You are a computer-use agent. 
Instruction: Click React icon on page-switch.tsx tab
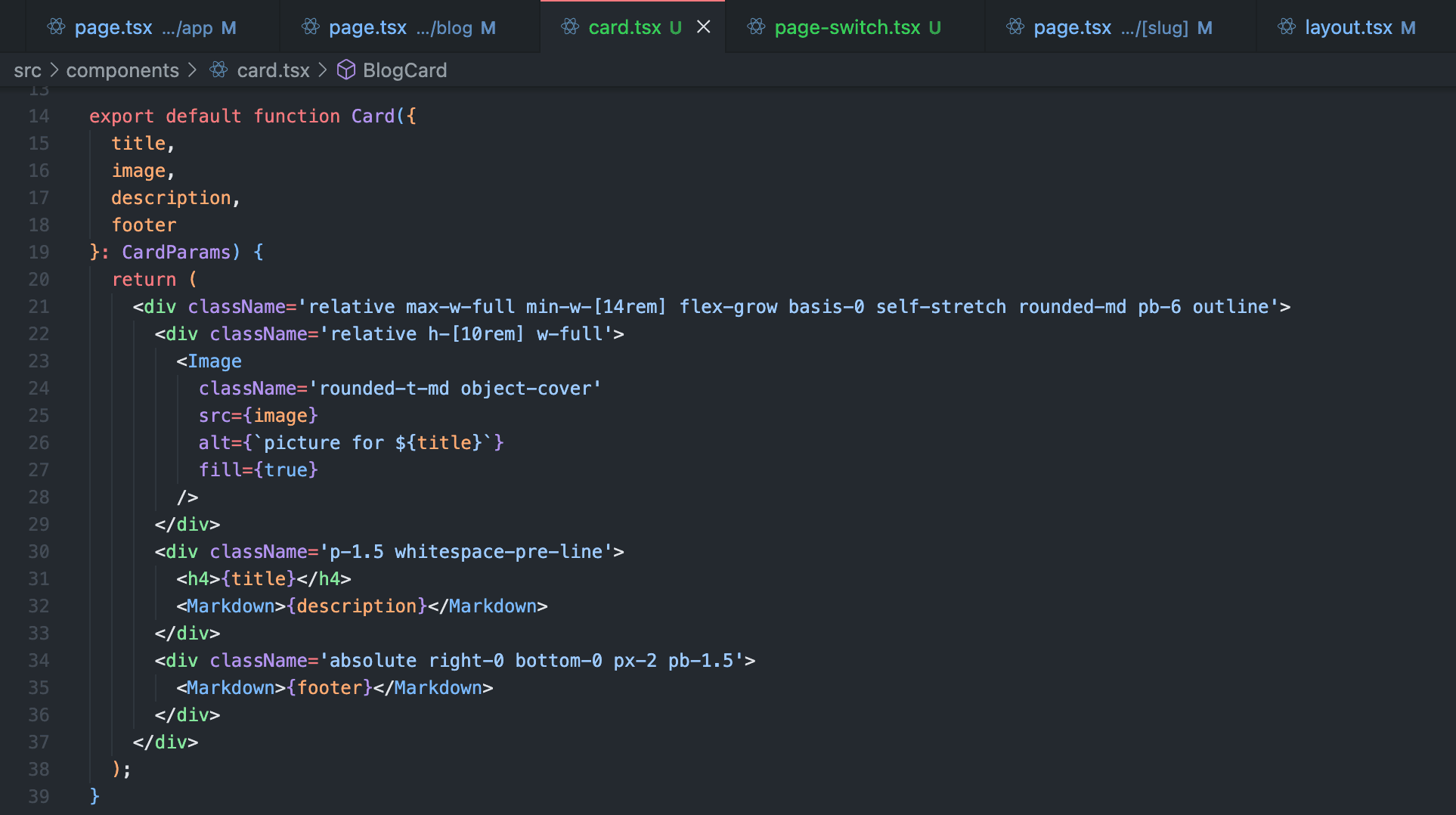point(756,27)
